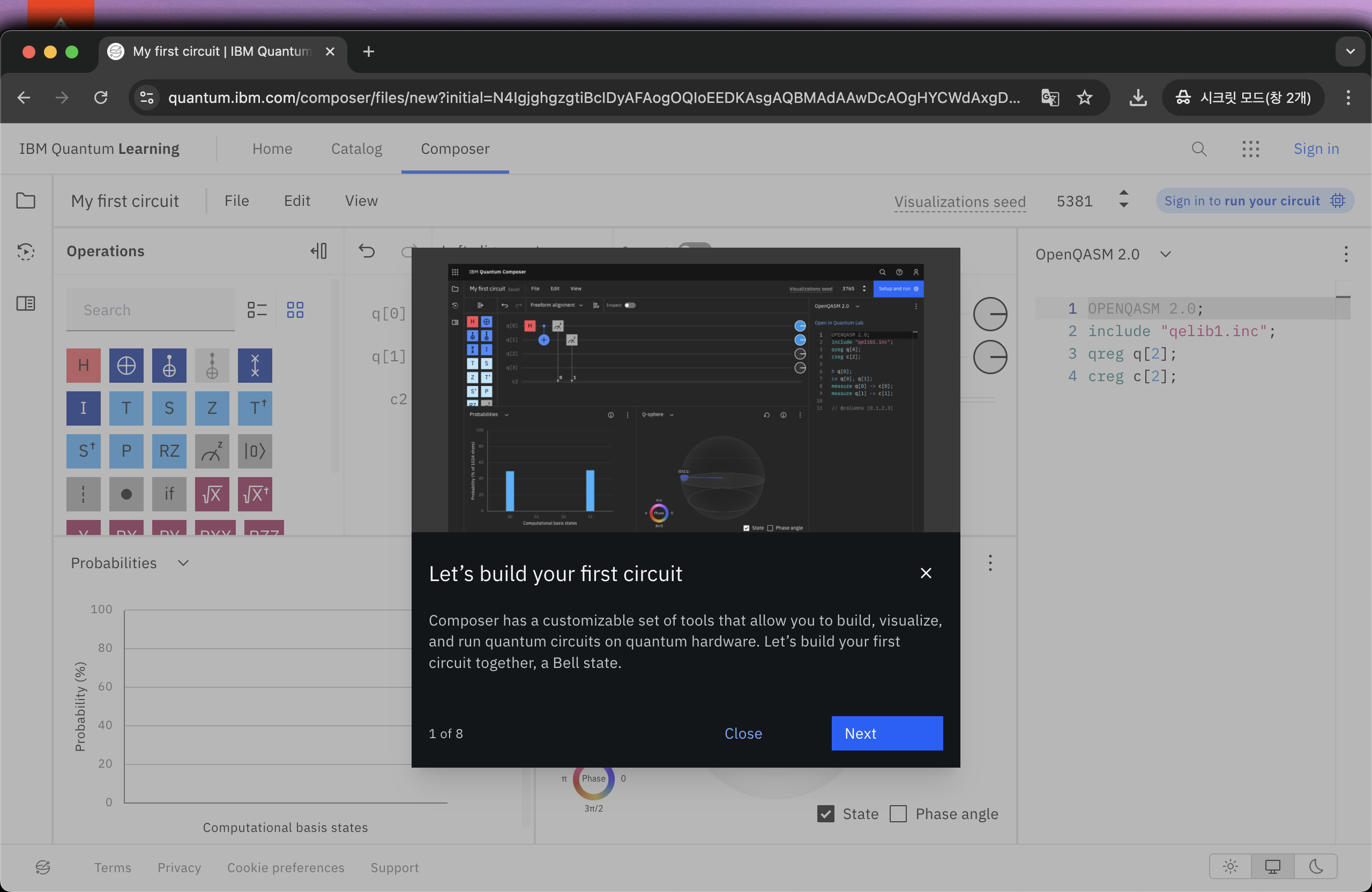Image resolution: width=1372 pixels, height=892 pixels.
Task: Click the My first circuit title
Action: (125, 200)
